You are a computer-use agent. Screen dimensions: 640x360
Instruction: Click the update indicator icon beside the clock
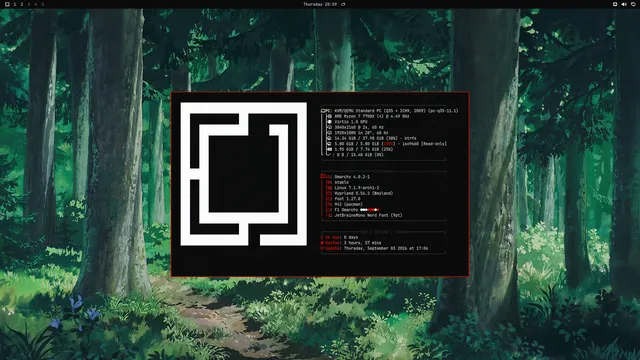[x=343, y=4]
